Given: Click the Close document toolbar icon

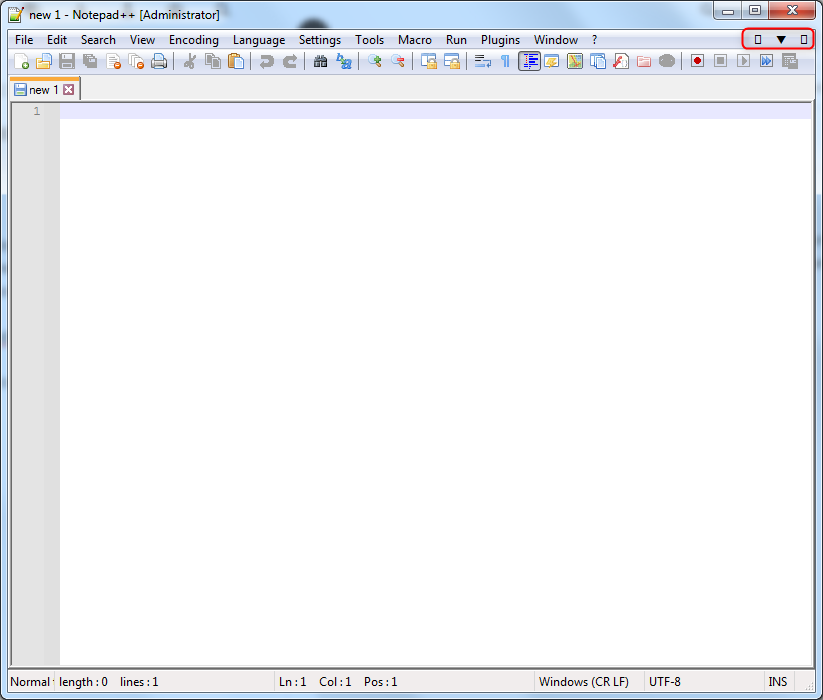Looking at the screenshot, I should [x=113, y=61].
